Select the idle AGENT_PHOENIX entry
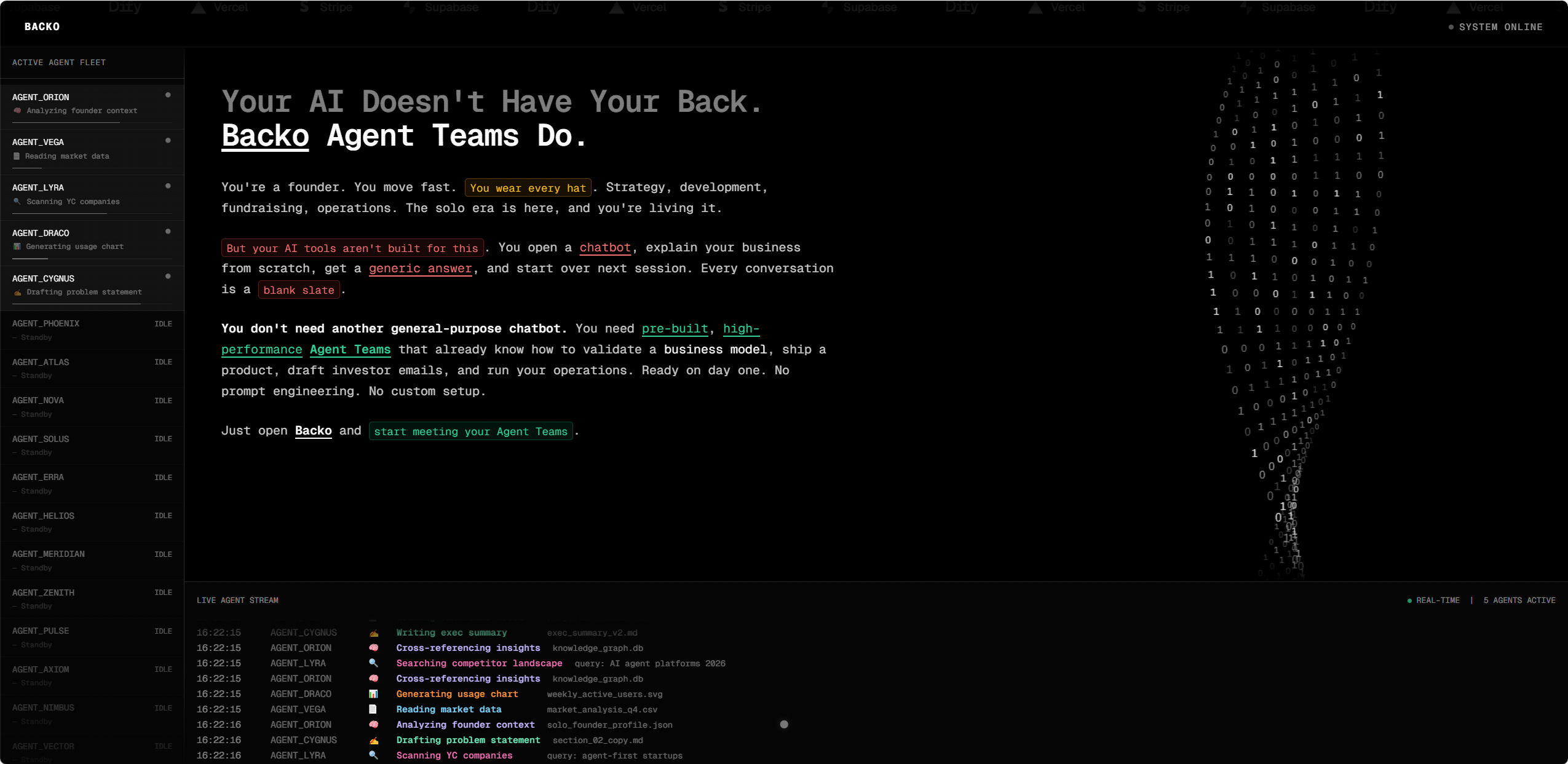The height and width of the screenshot is (764, 1568). coord(92,330)
